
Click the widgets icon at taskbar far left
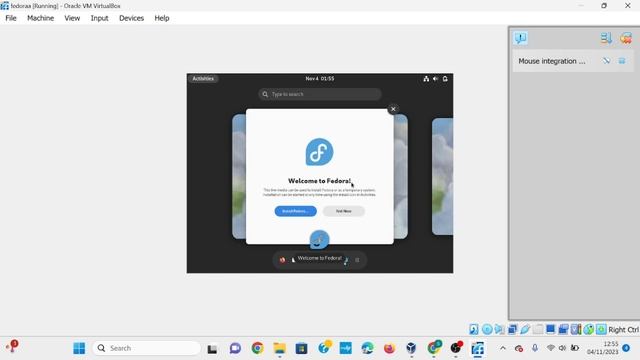[12, 347]
